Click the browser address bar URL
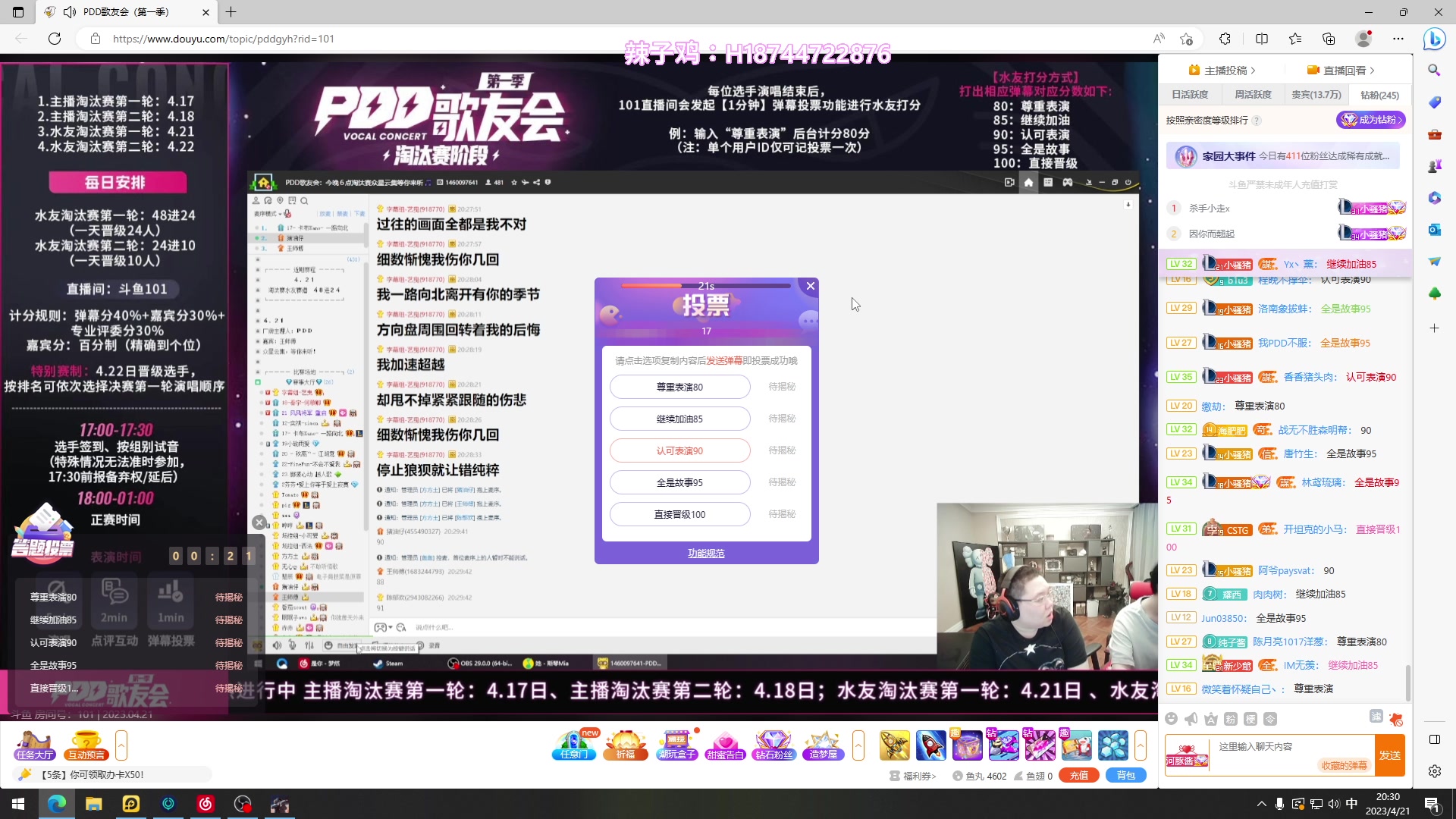Viewport: 1456px width, 819px height. [224, 39]
